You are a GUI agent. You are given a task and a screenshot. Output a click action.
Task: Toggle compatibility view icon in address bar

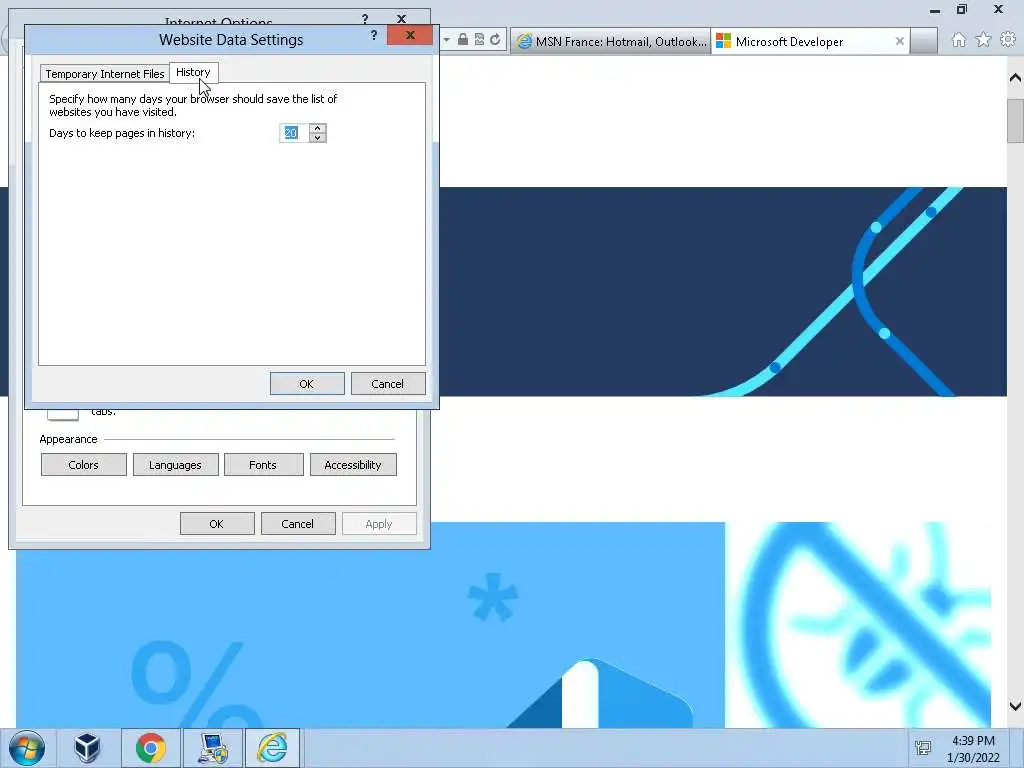coord(479,40)
